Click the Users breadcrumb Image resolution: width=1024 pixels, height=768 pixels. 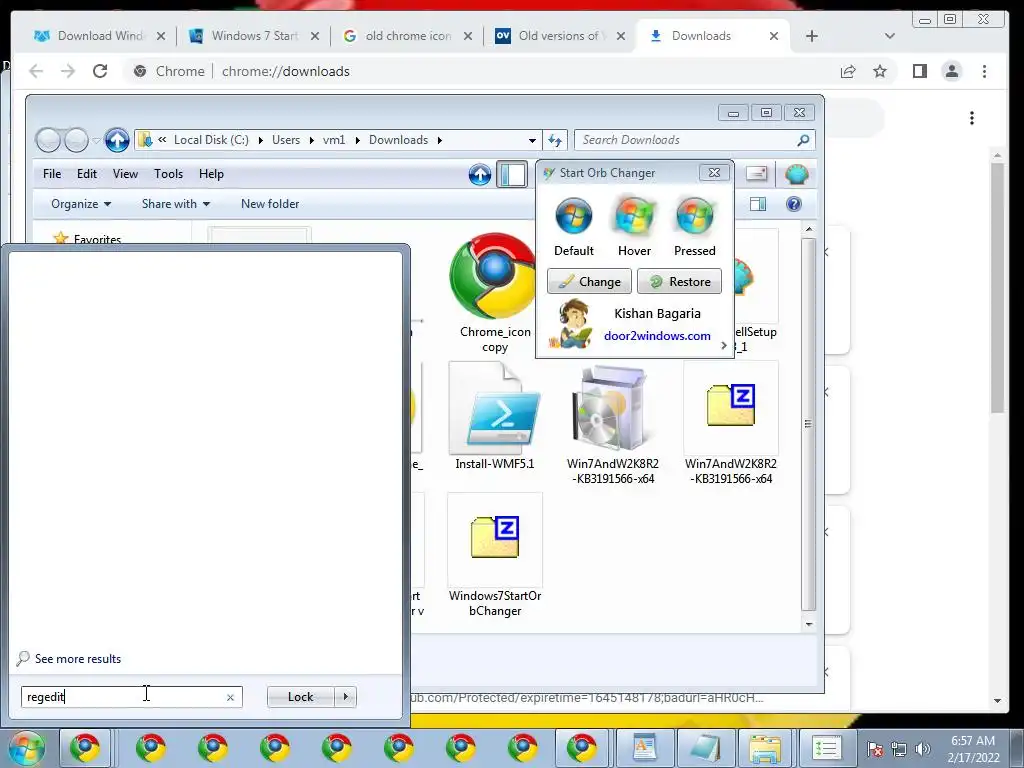(x=286, y=140)
